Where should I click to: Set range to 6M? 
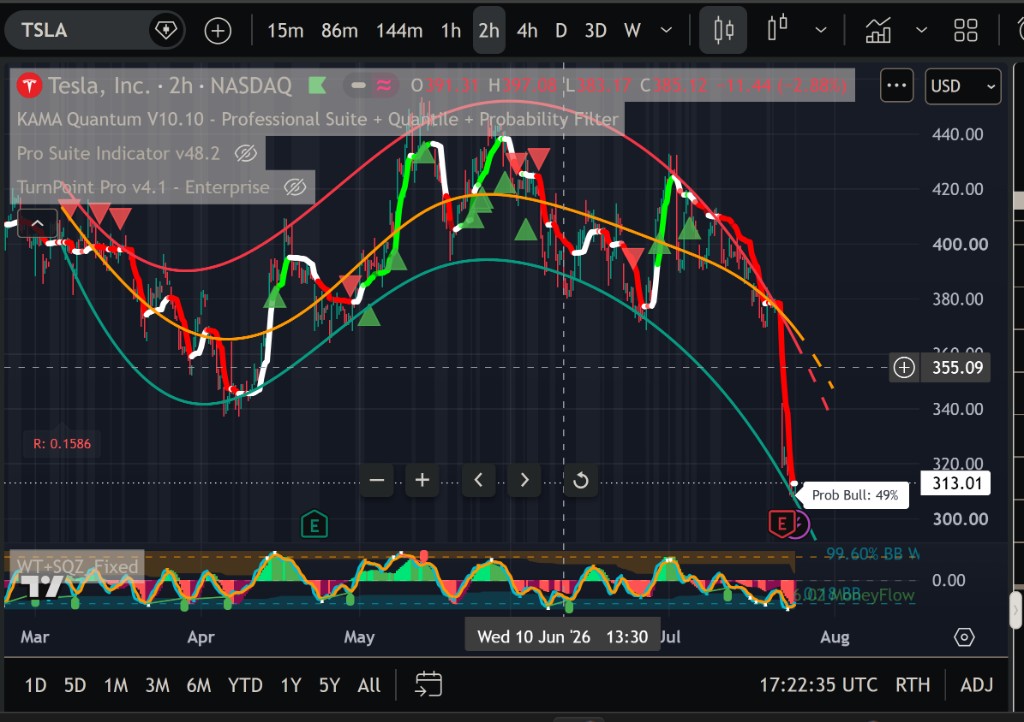click(199, 685)
